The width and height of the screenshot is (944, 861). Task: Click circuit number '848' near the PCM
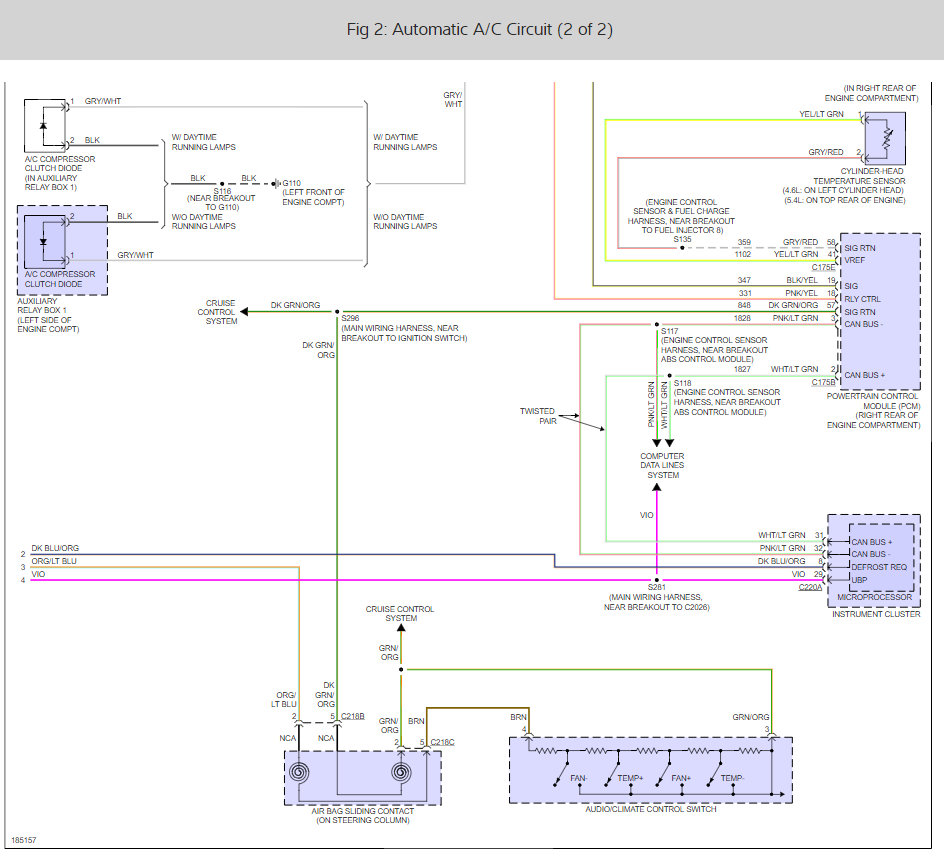point(744,305)
